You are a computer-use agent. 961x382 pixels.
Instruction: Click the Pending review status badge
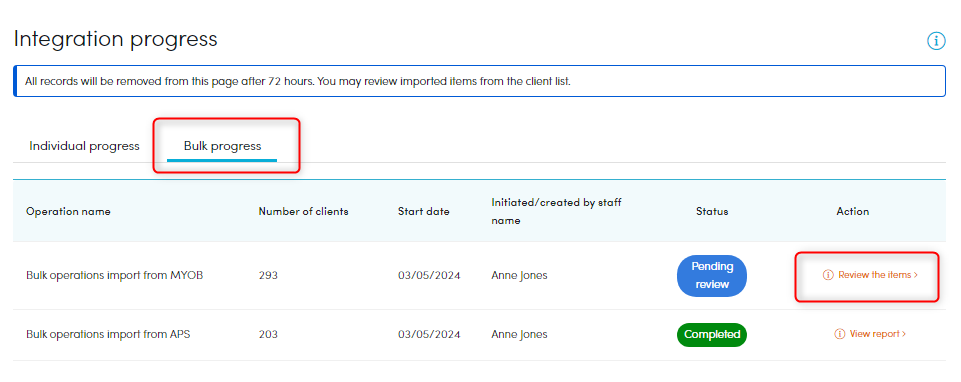712,276
